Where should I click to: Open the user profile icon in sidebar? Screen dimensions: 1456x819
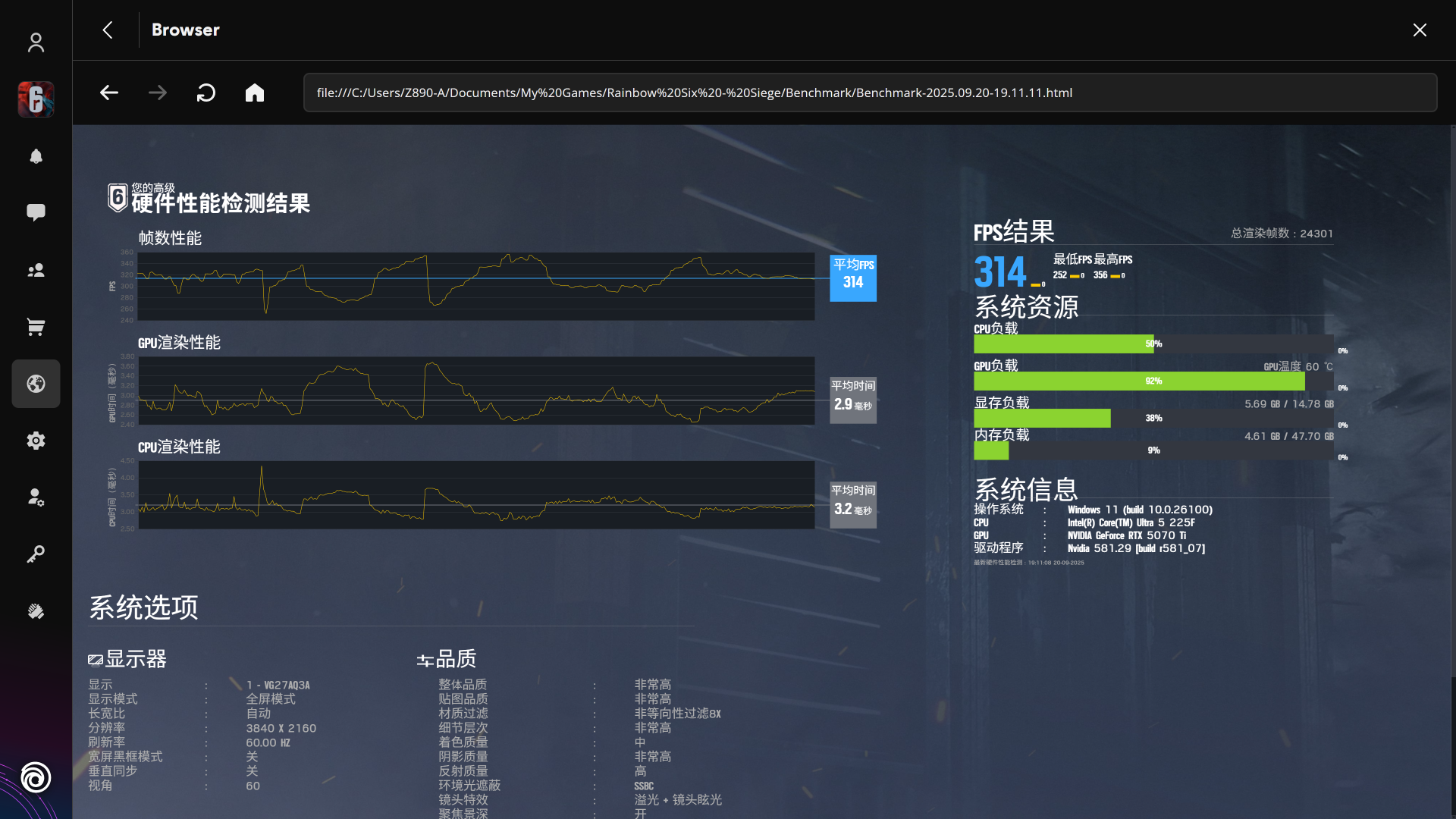(x=36, y=42)
